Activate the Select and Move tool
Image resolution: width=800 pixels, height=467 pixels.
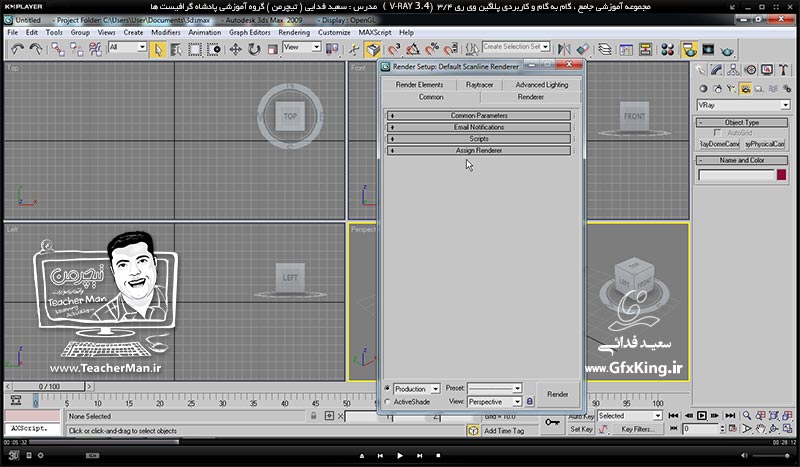pyautogui.click(x=235, y=49)
